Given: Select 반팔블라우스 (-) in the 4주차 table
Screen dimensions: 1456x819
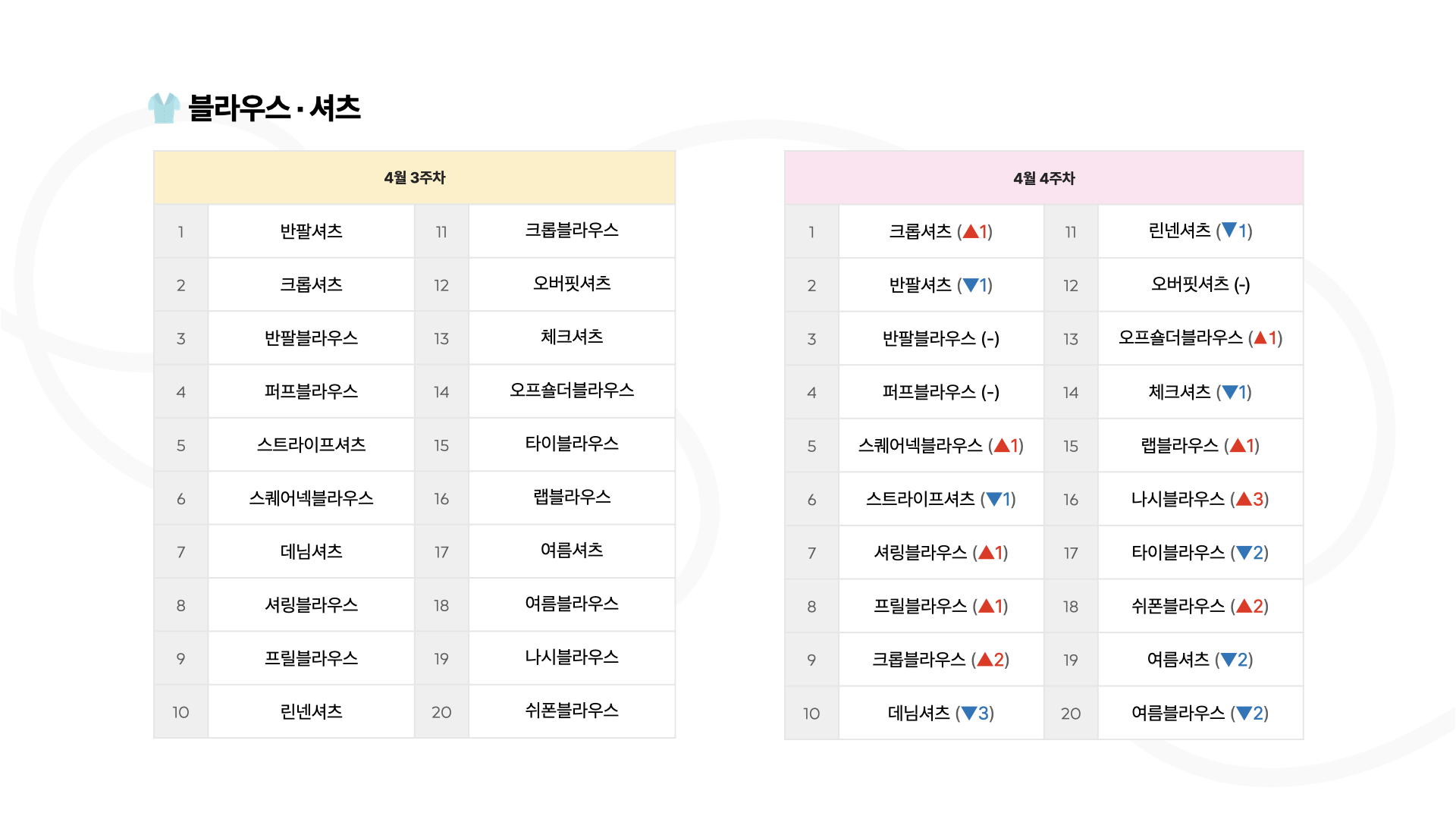Looking at the screenshot, I should click(941, 338).
